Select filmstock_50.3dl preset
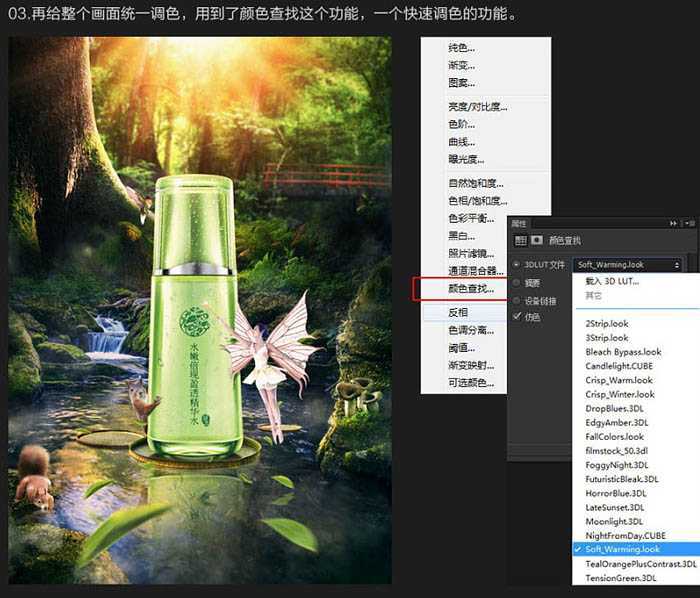Screen dimensions: 700x598 click(617, 451)
